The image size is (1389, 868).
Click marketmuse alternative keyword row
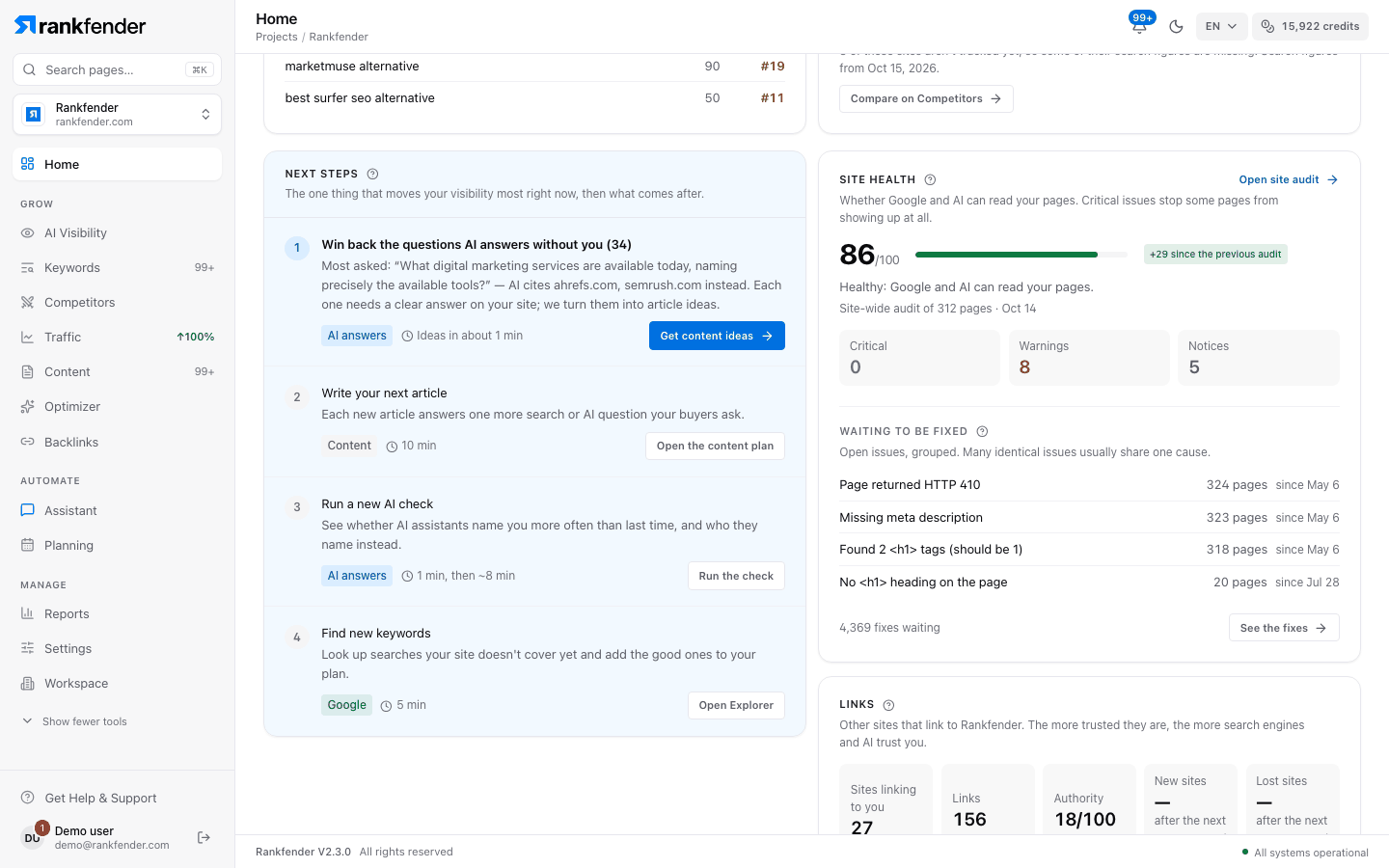click(x=534, y=67)
